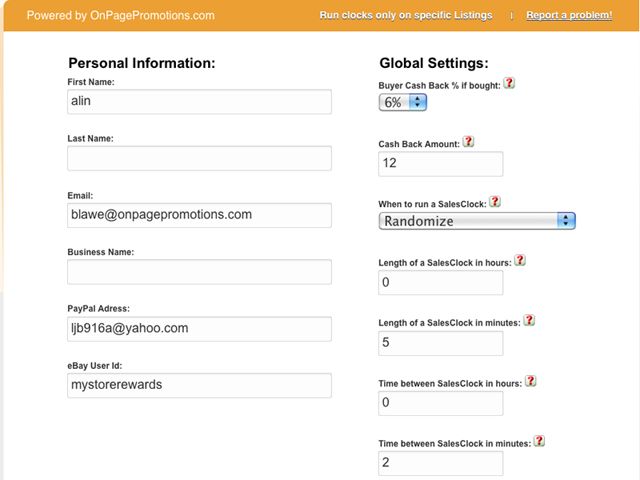Image resolution: width=640 pixels, height=480 pixels.
Task: Select the eBay User Id: label
Action: tap(95, 366)
